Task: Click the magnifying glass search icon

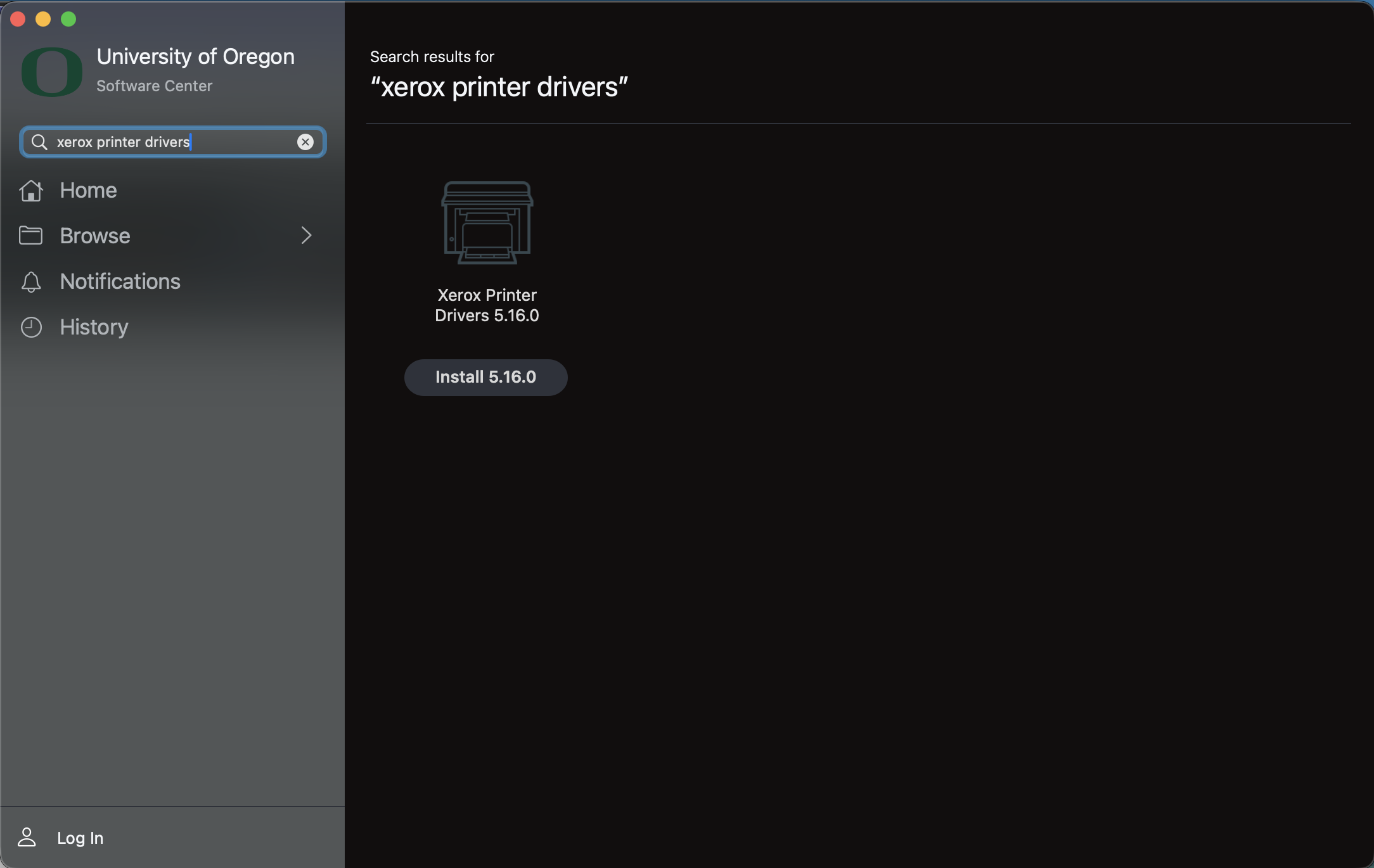Action: (39, 142)
